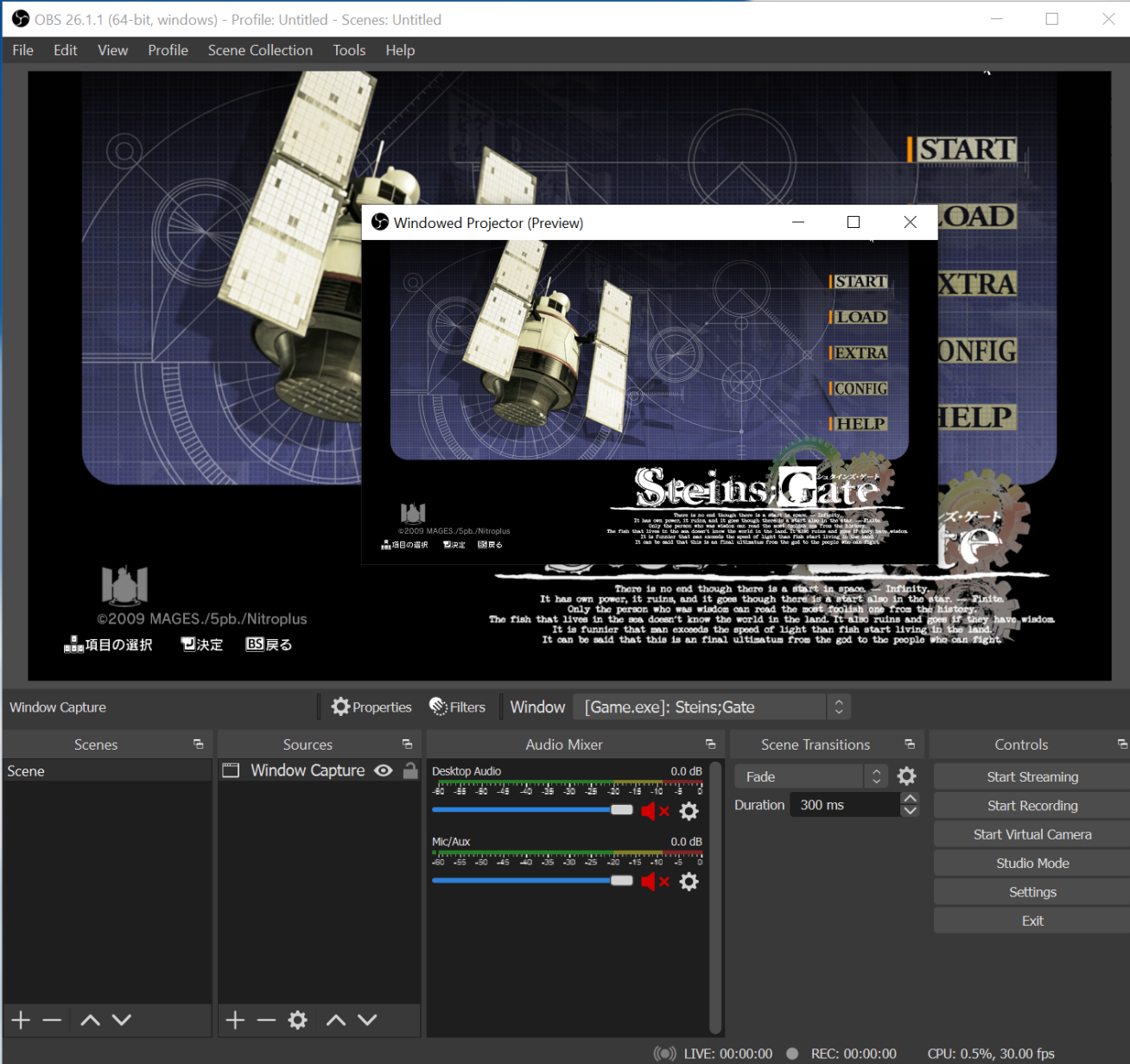Open Properties gear for Window Capture

371,707
